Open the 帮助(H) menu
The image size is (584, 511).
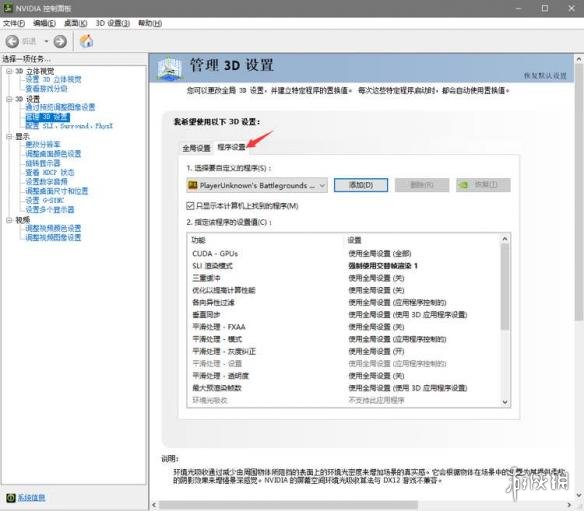(x=150, y=23)
